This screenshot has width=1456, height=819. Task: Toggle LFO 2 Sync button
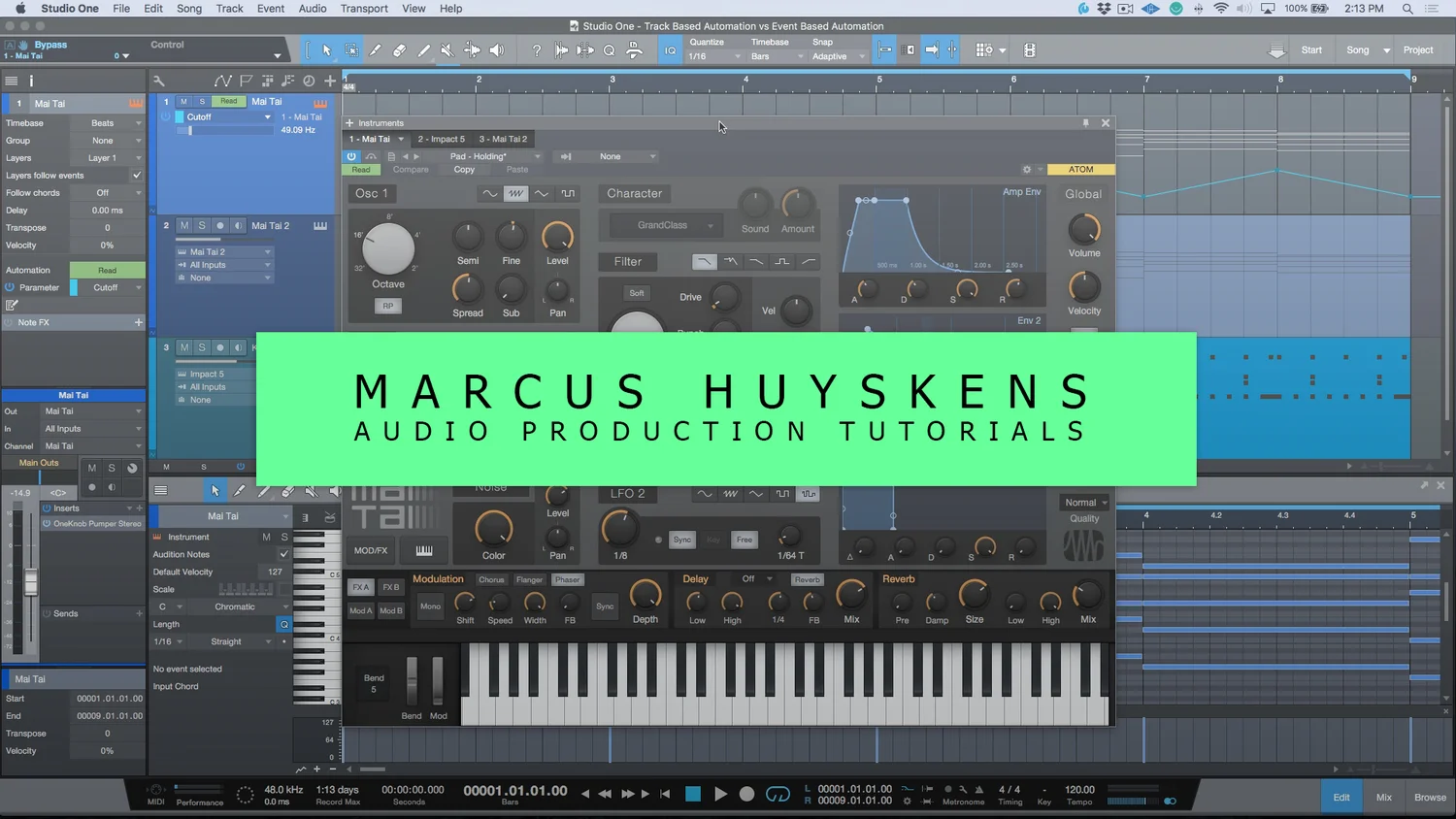pos(682,540)
